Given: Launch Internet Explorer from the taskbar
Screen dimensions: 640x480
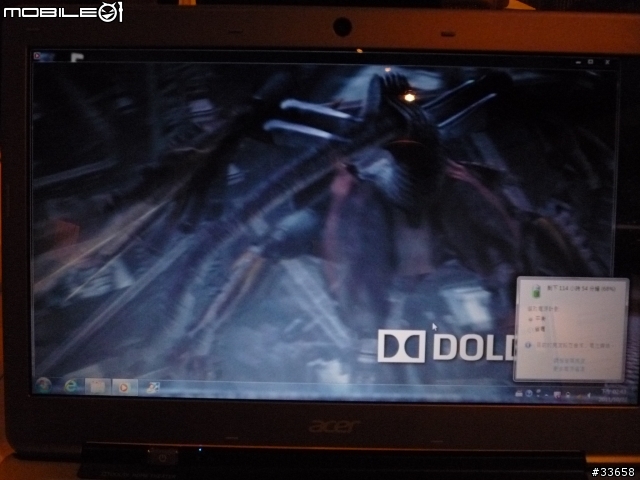Looking at the screenshot, I should pos(71,386).
